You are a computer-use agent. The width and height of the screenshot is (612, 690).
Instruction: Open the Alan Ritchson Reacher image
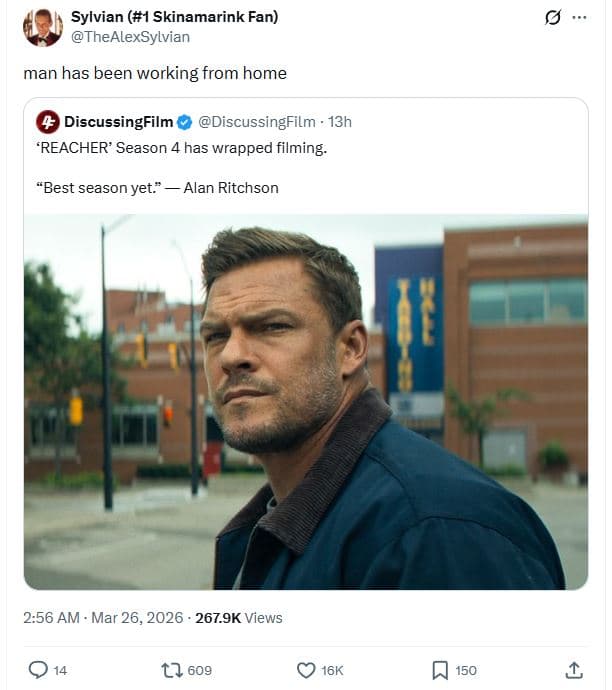(x=306, y=401)
